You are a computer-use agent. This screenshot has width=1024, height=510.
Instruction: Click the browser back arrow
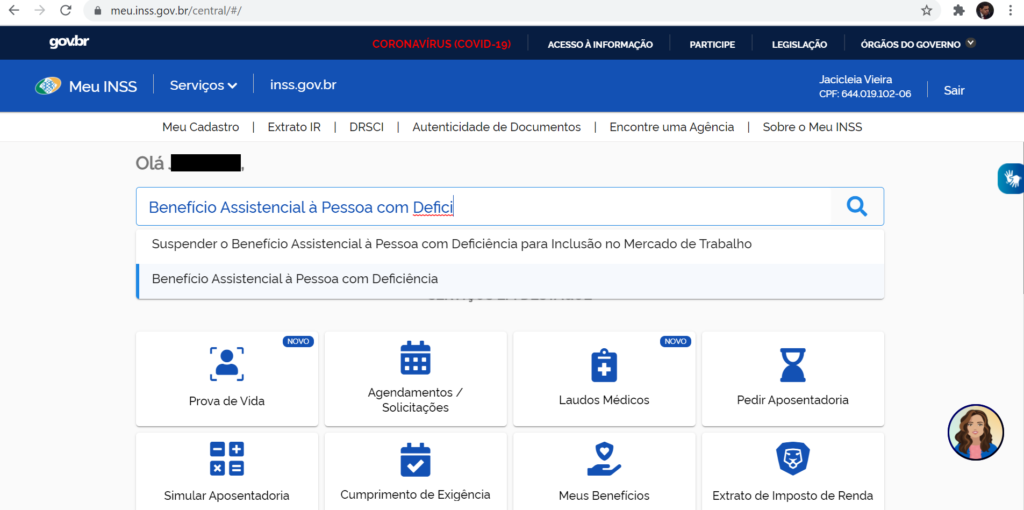[13, 10]
